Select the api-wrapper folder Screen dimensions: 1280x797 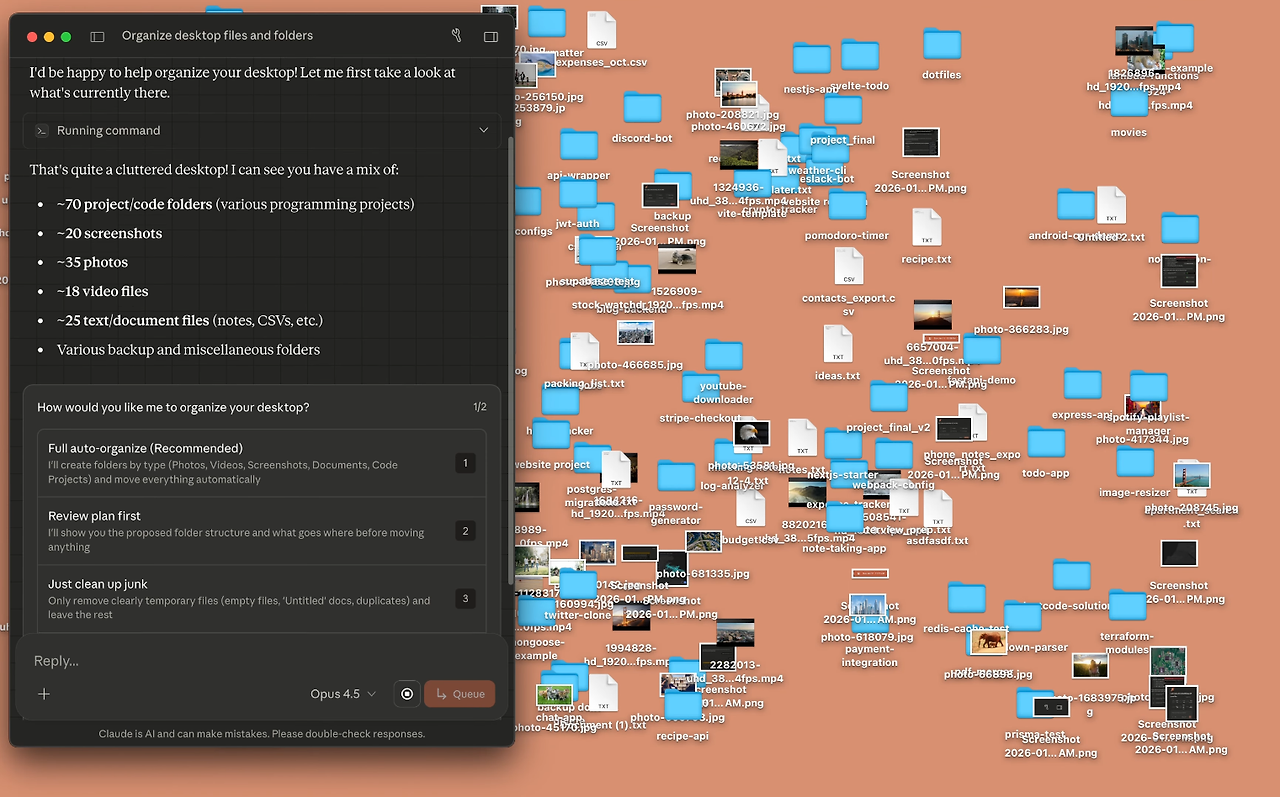pos(579,145)
